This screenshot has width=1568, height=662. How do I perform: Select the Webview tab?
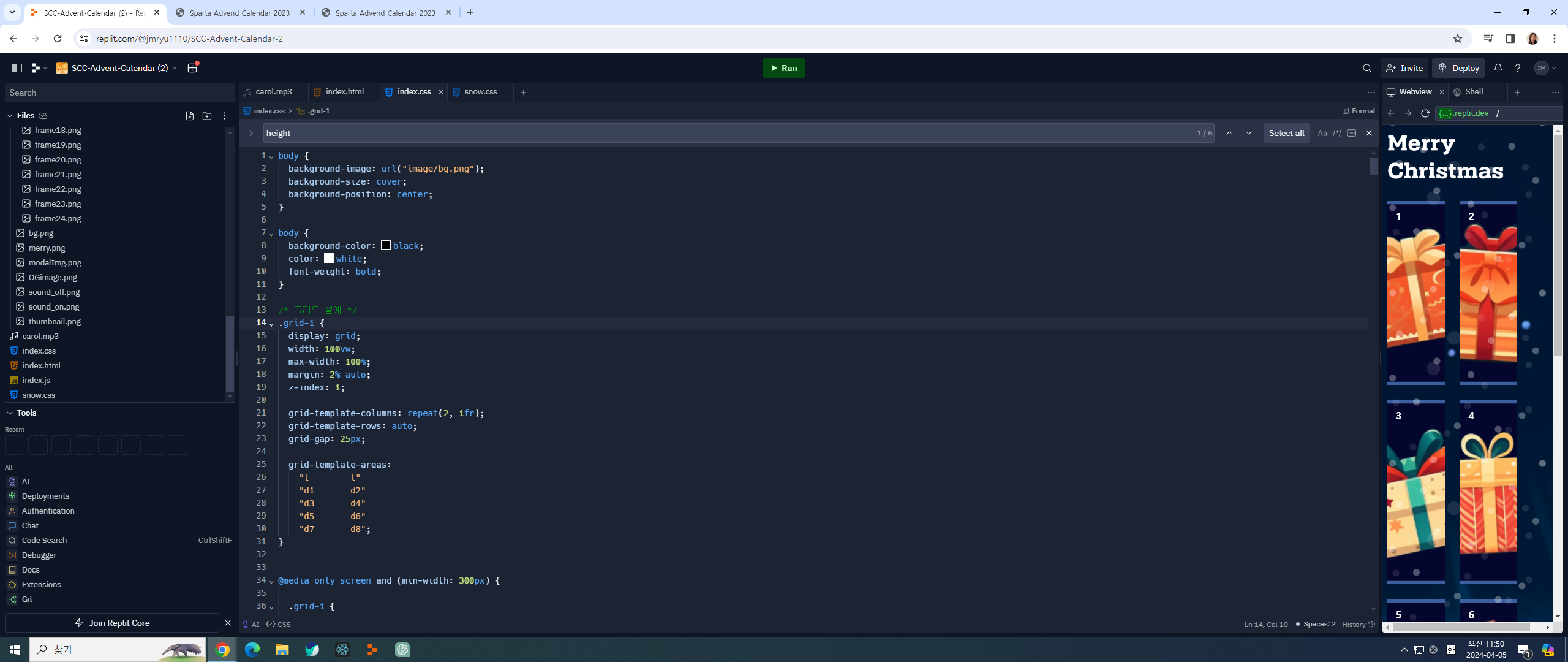[x=1415, y=92]
